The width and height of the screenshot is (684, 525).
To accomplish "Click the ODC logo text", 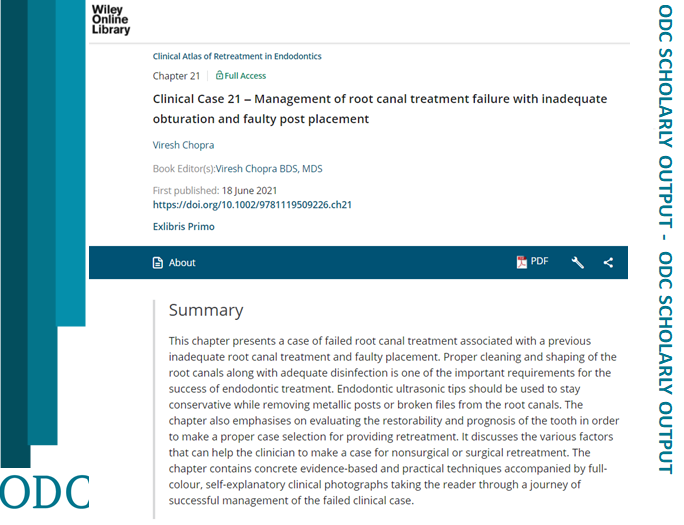I will pyautogui.click(x=44, y=492).
